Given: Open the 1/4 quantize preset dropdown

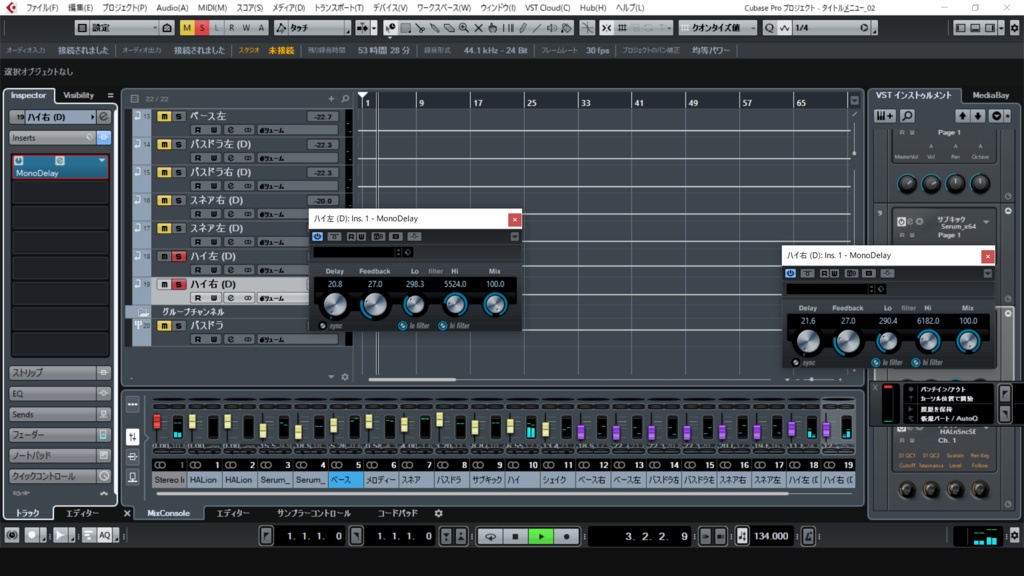Looking at the screenshot, I should tap(831, 28).
